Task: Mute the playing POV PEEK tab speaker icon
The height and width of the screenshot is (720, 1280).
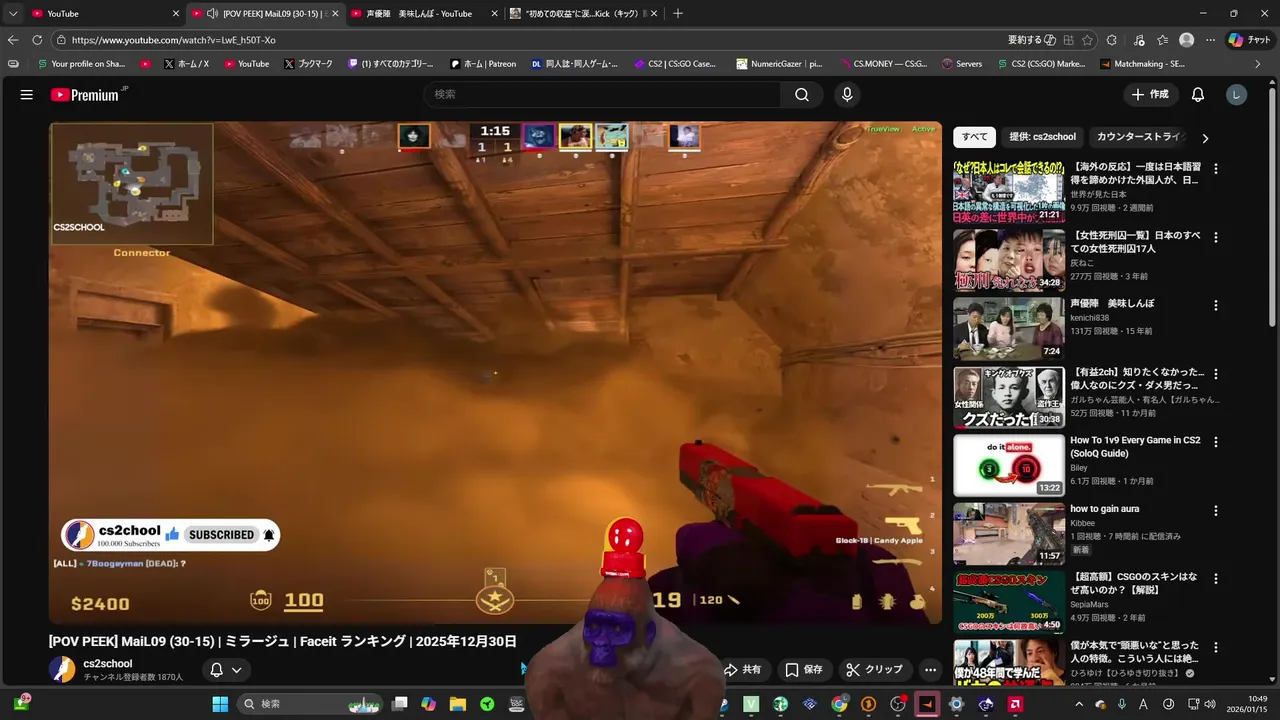Action: tap(212, 13)
